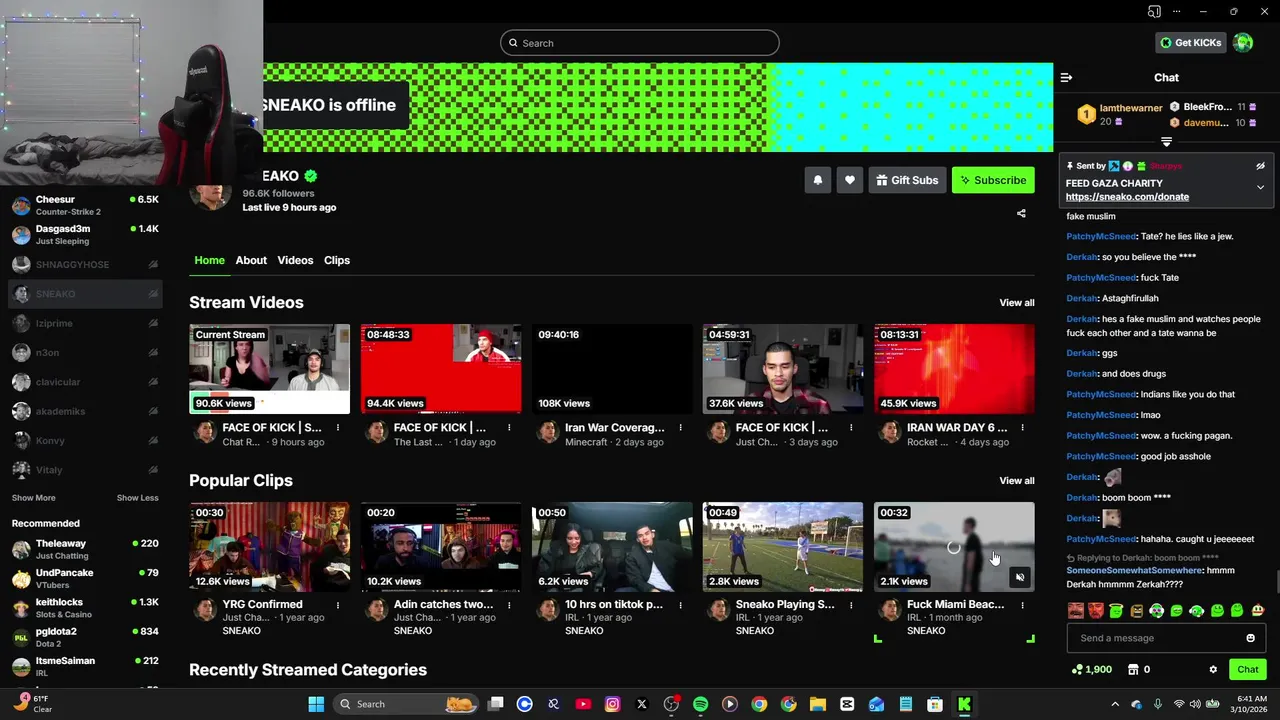Open ItsmeSaiman recommended channel
This screenshot has width=1280, height=720.
coord(85,667)
